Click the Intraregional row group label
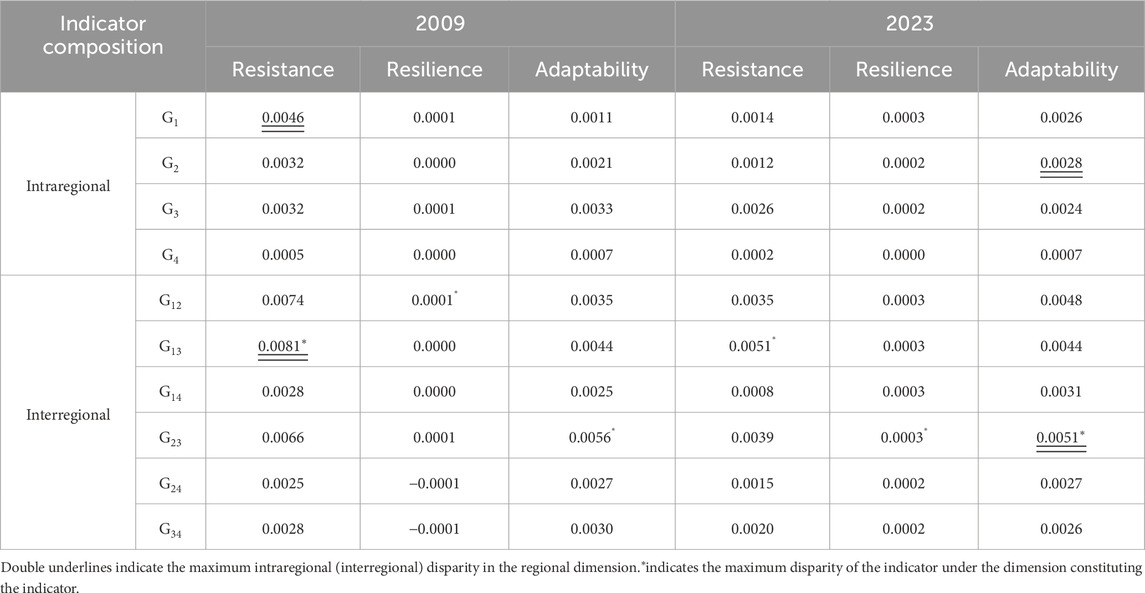Screen dimensions: 1145x593 68,186
